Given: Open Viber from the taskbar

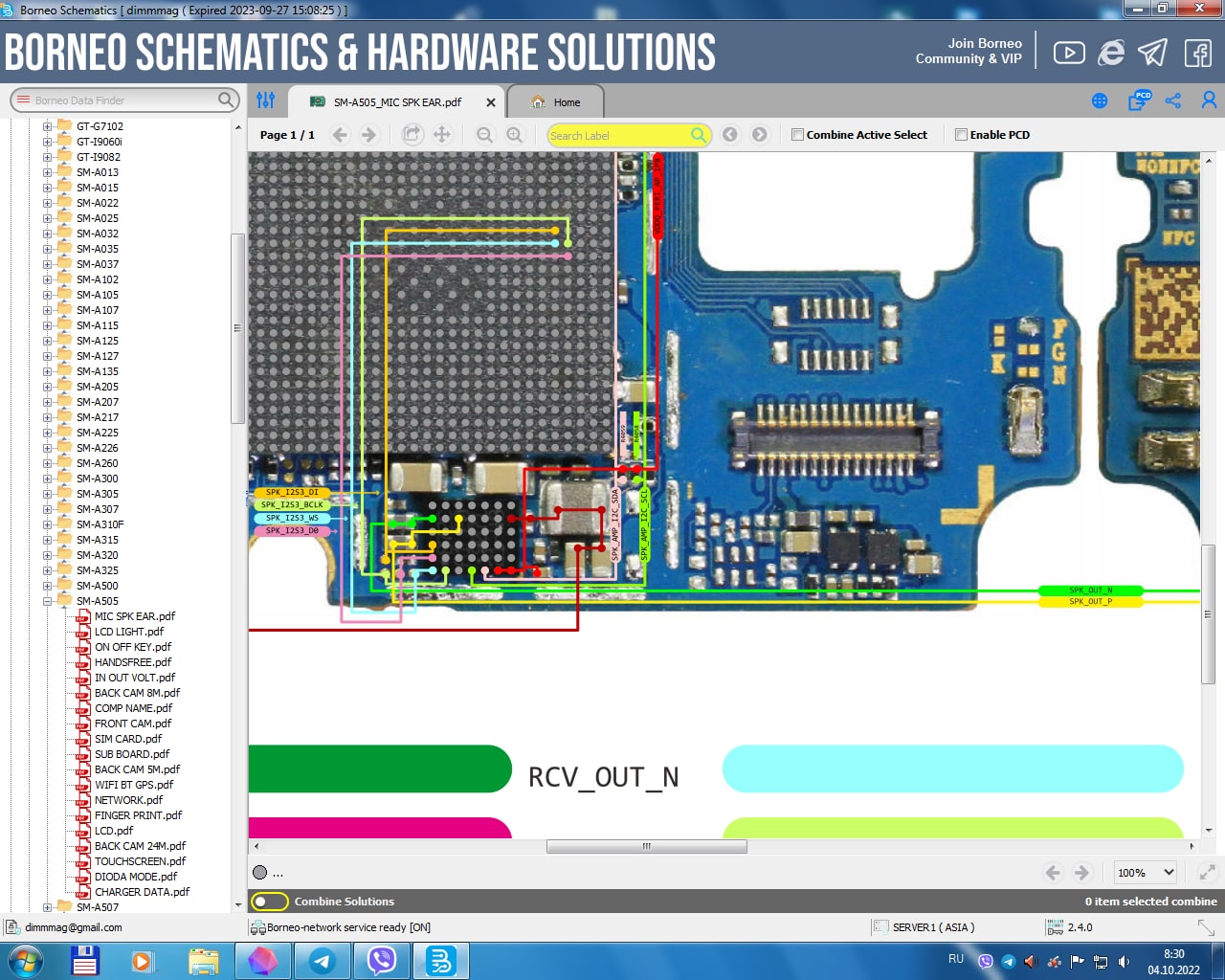Looking at the screenshot, I should click(x=382, y=961).
